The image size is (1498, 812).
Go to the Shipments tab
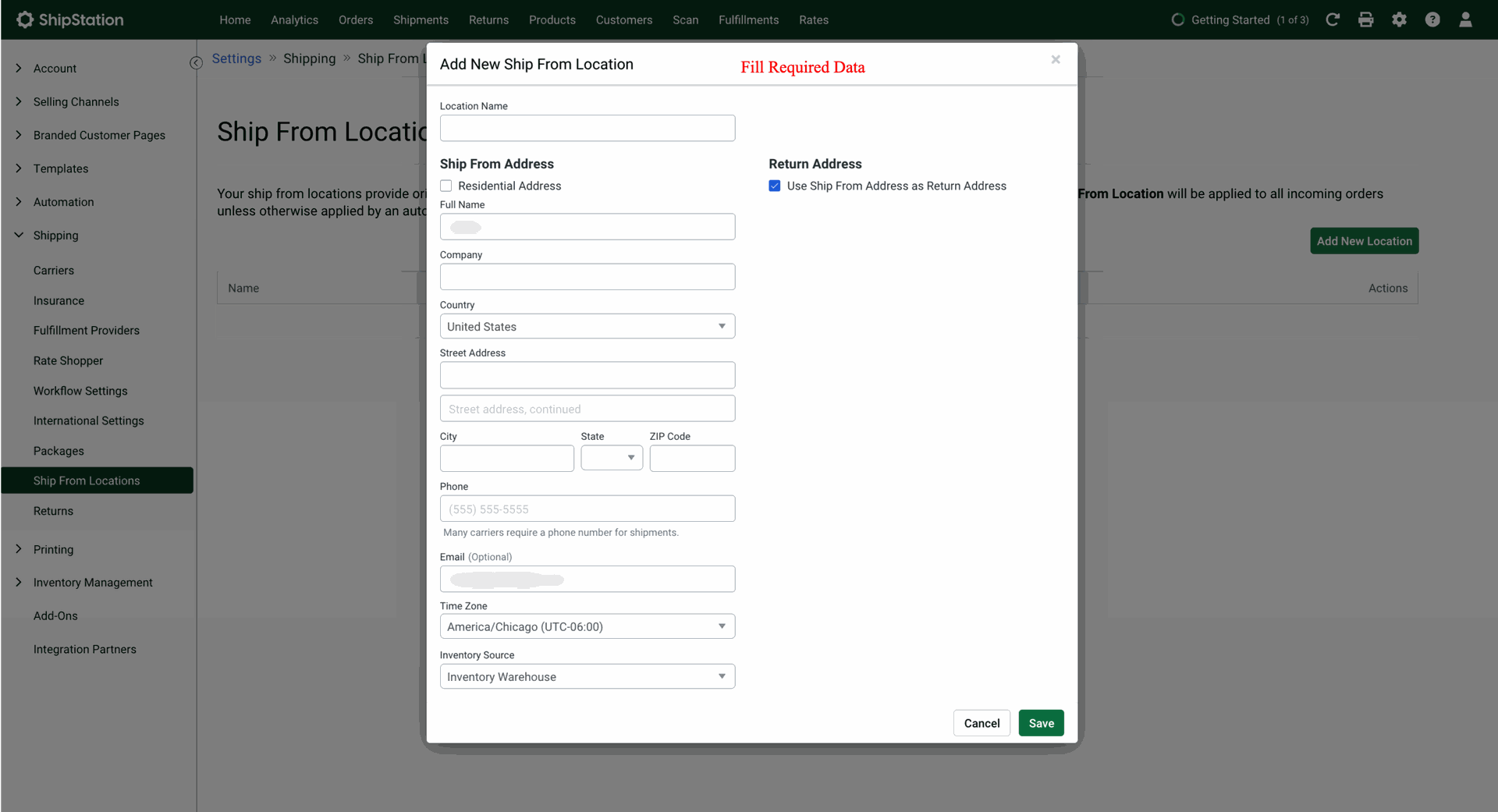point(421,20)
